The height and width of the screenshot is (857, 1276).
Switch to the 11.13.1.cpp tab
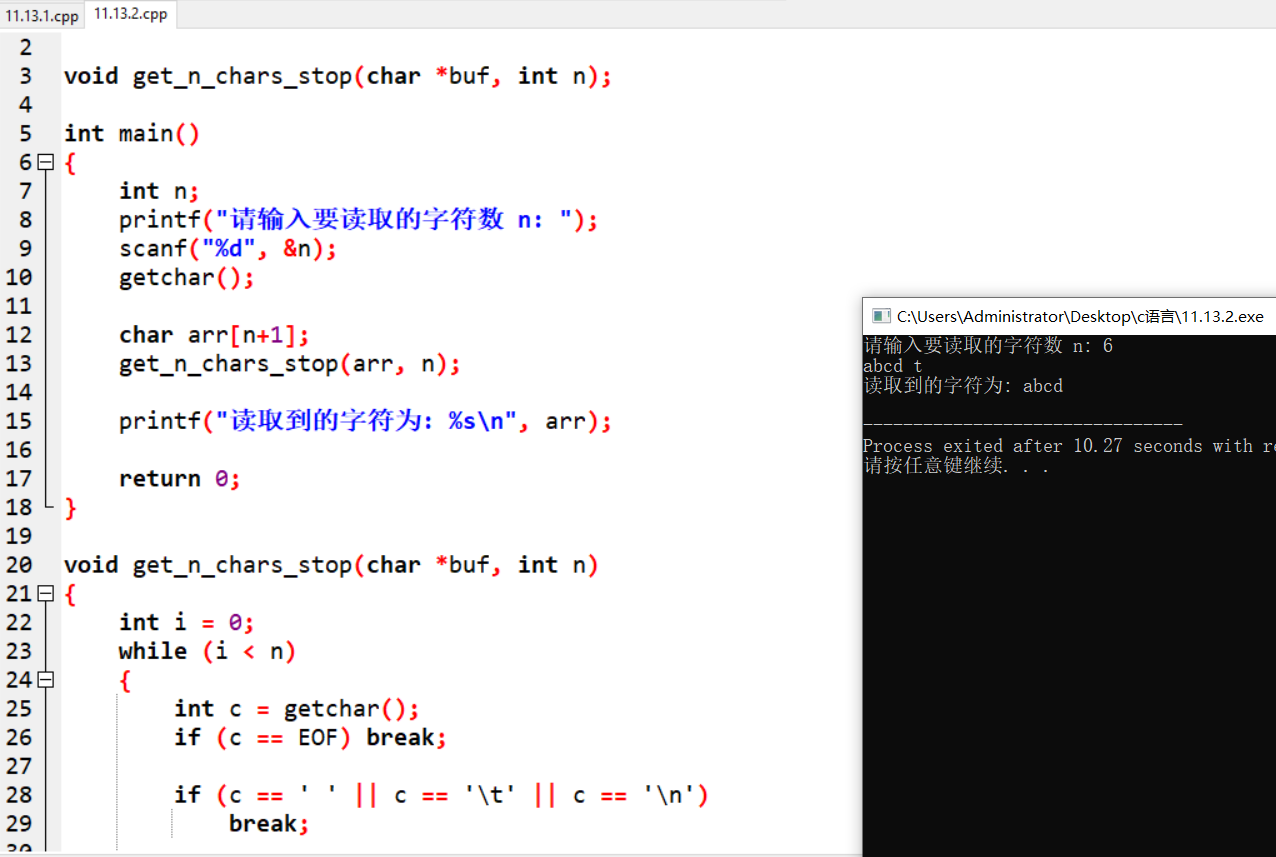[x=42, y=15]
